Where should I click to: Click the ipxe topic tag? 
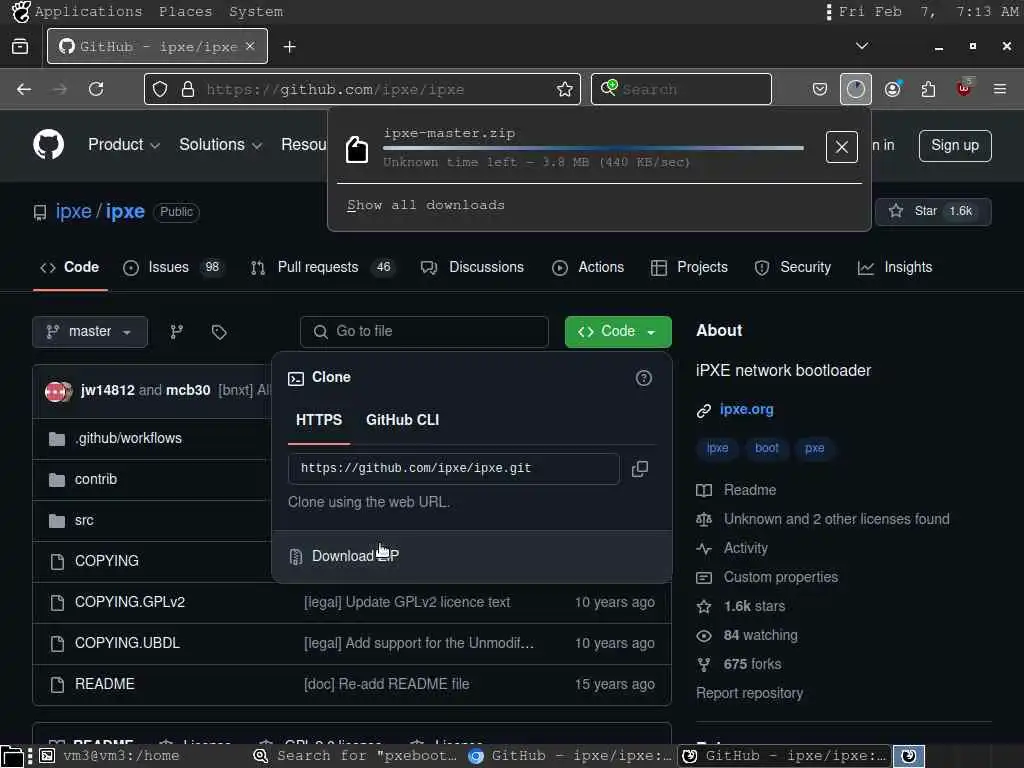[x=717, y=448]
